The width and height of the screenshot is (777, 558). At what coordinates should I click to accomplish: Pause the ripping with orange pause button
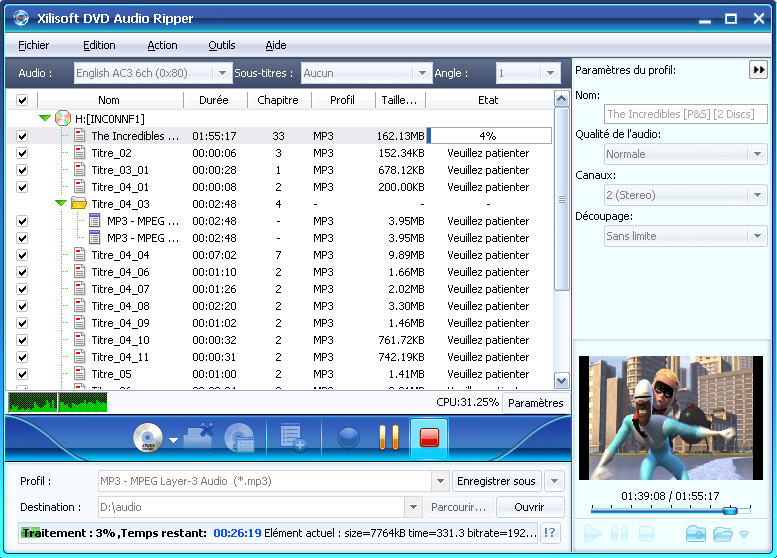[389, 437]
